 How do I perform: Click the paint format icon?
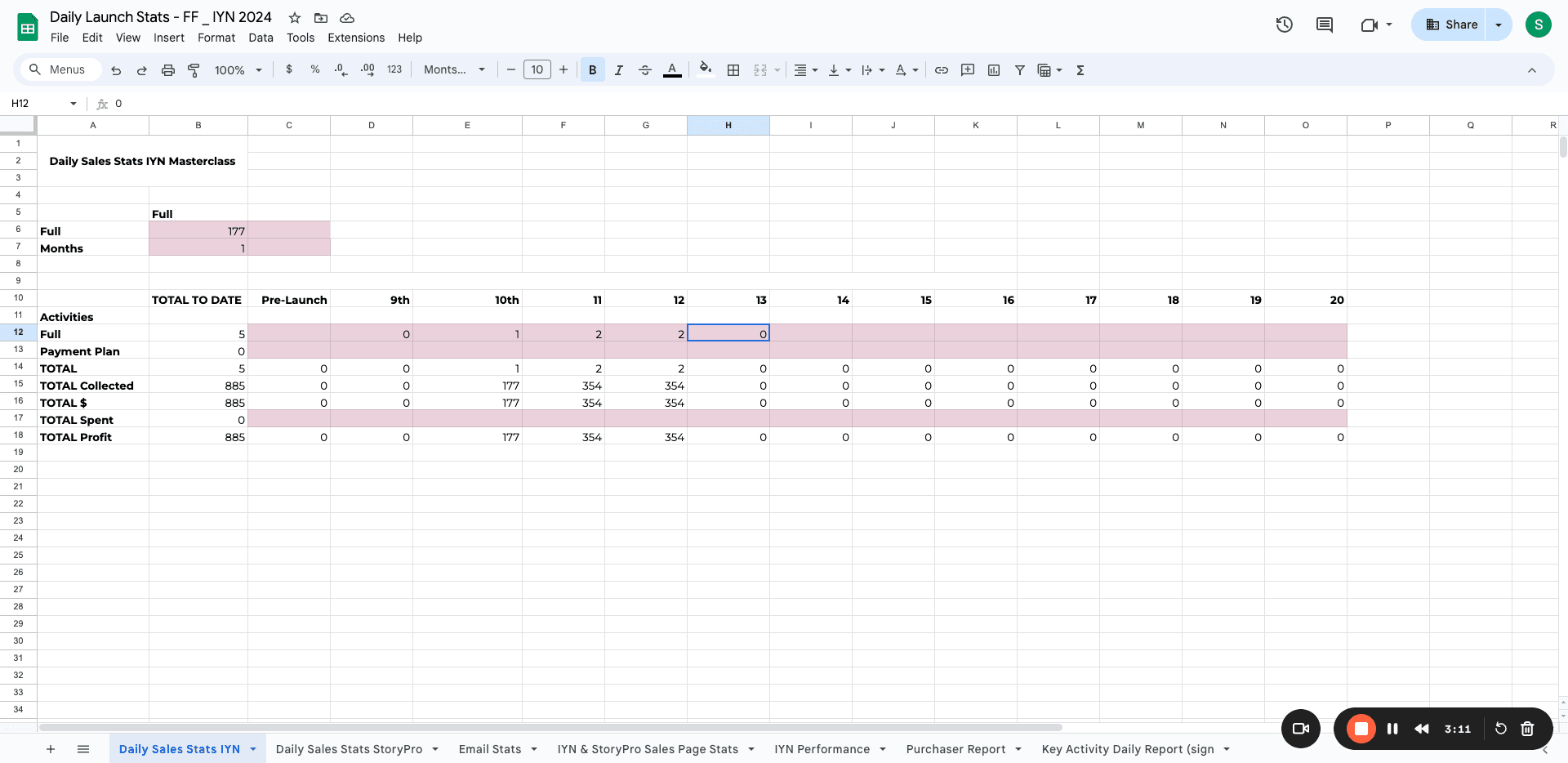tap(194, 70)
